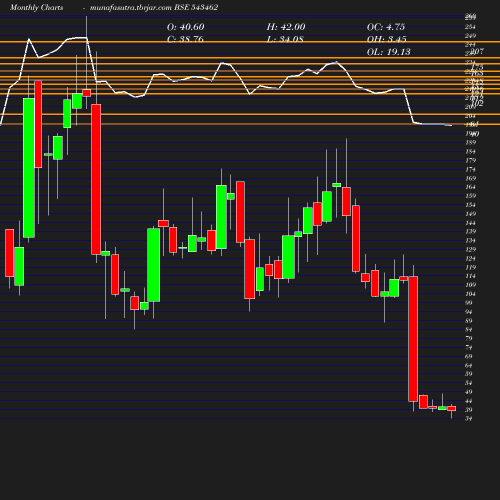Click the 39 price axis label
Viewport: 500px width, 500px height.
pyautogui.click(x=469, y=410)
